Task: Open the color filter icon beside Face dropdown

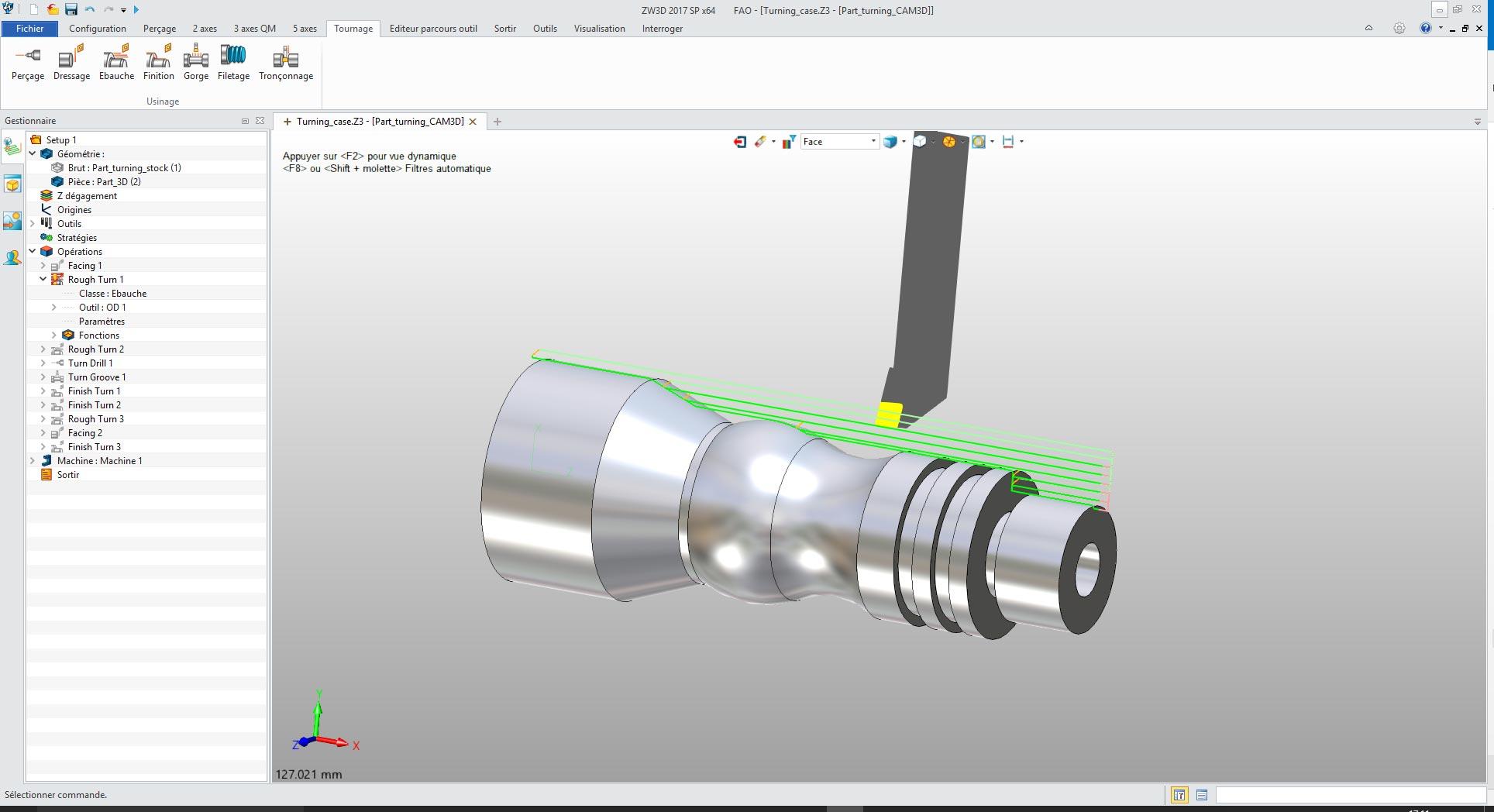Action: 789,142
